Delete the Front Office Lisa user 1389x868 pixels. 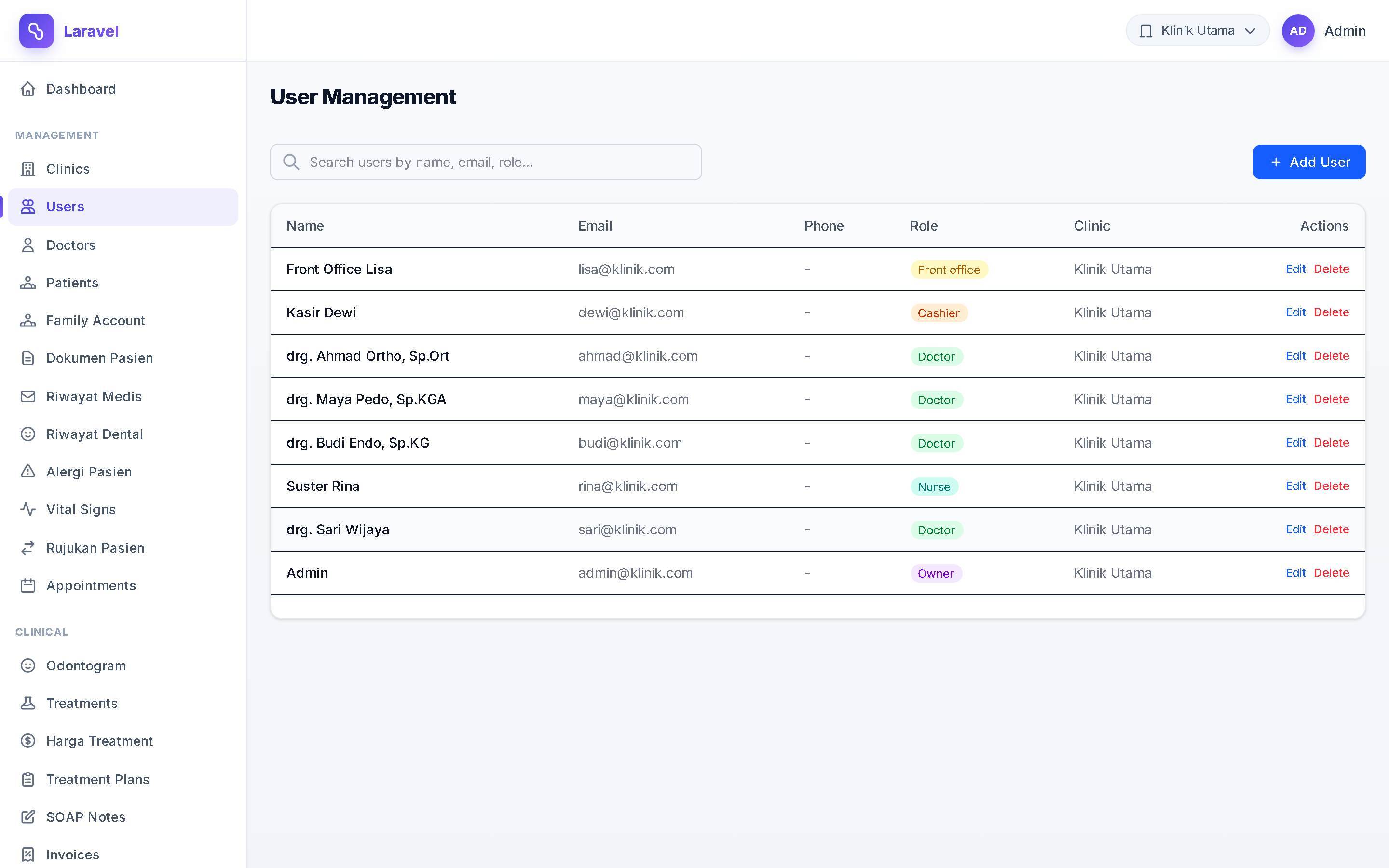click(x=1331, y=269)
